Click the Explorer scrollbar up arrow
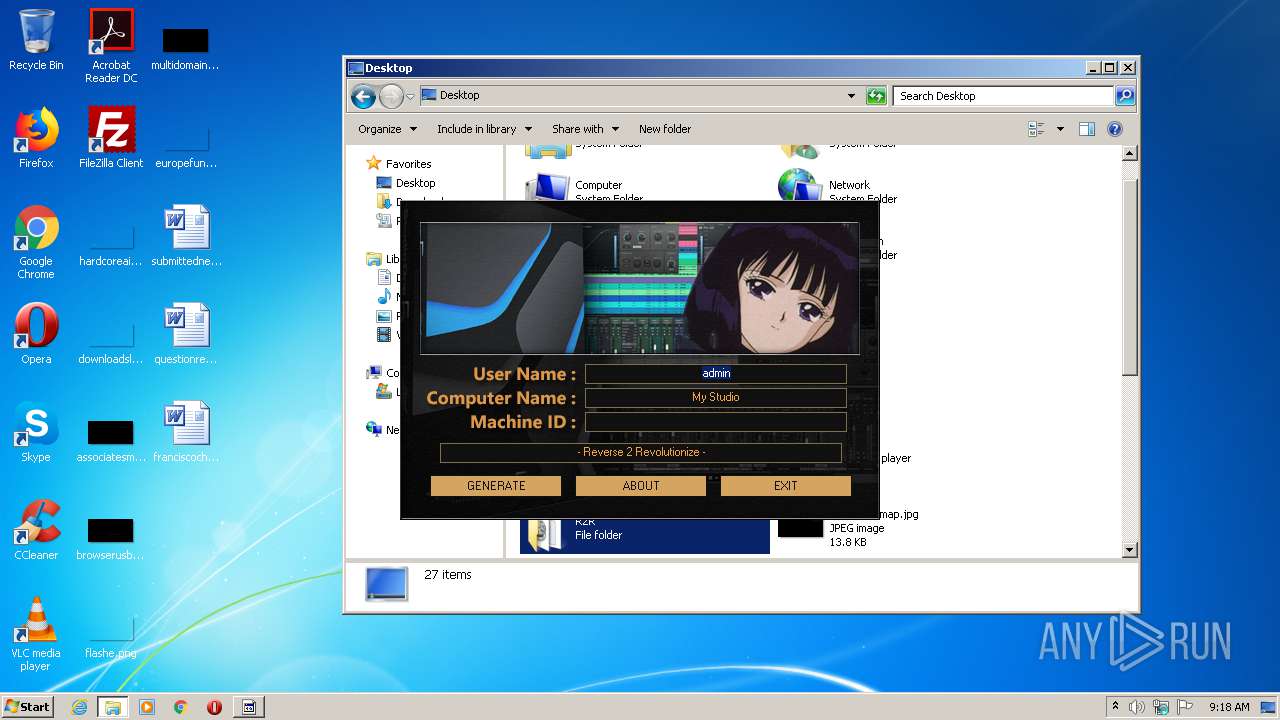 (1130, 153)
